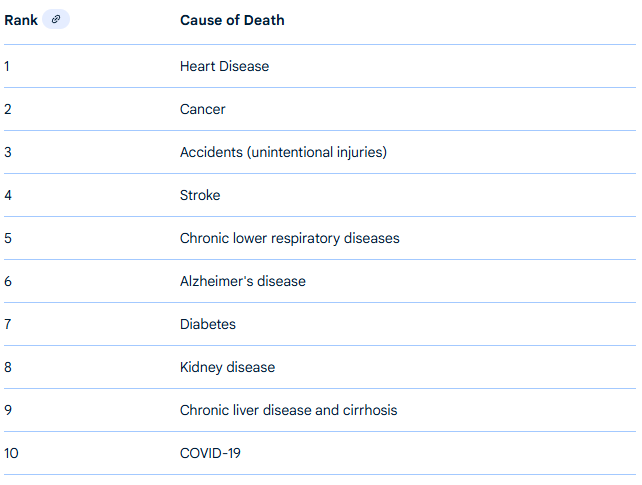Select the Heart Disease cell
The image size is (642, 485).
(224, 66)
